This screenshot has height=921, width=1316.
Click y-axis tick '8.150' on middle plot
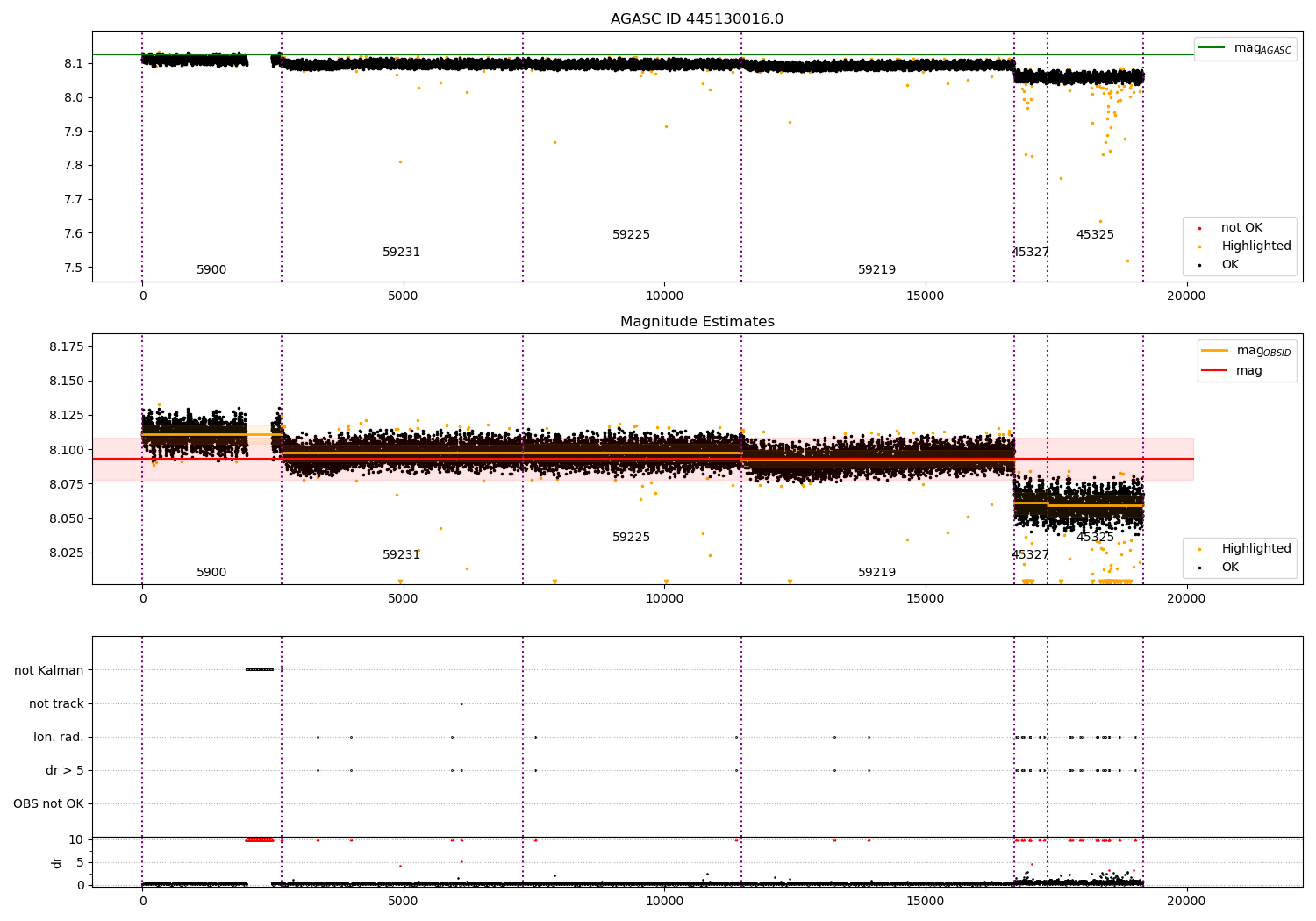tap(67, 382)
